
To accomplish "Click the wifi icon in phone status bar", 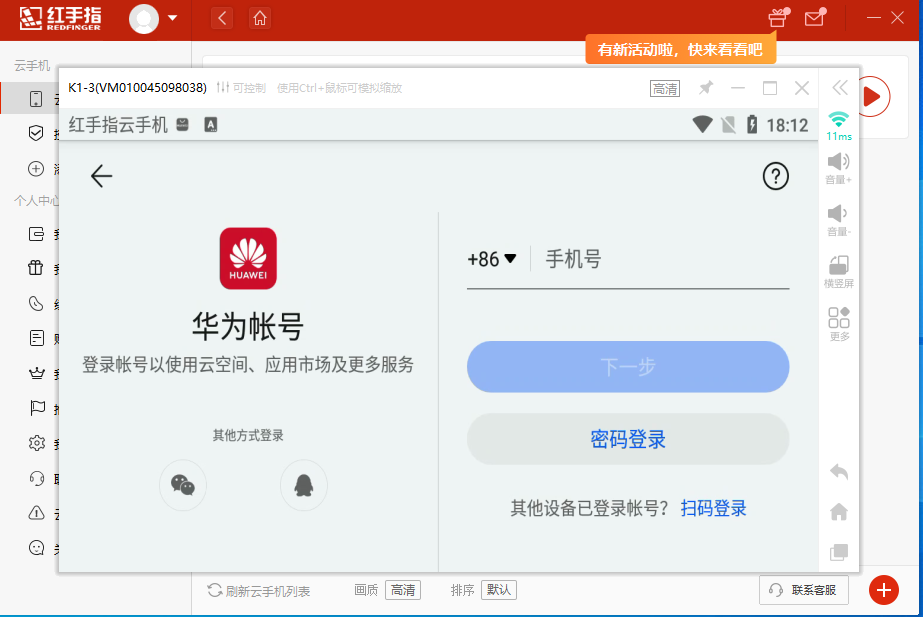I will point(702,125).
